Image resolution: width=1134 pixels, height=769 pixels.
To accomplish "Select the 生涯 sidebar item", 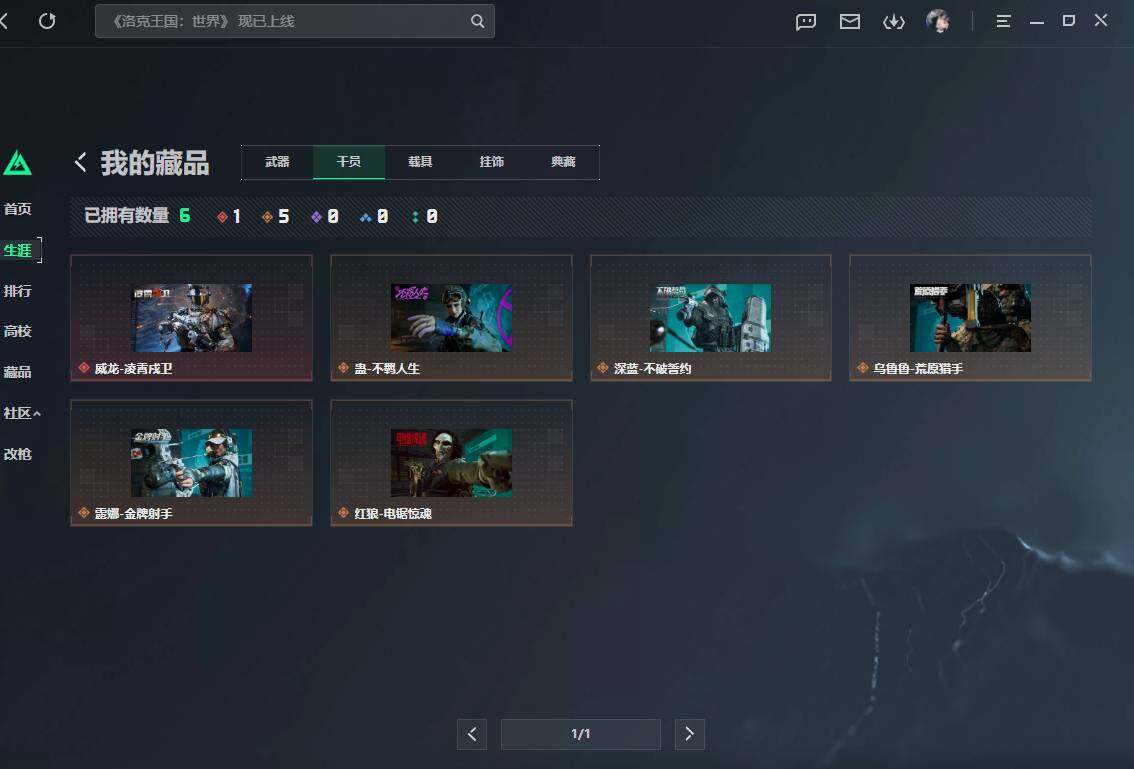I will [x=17, y=250].
